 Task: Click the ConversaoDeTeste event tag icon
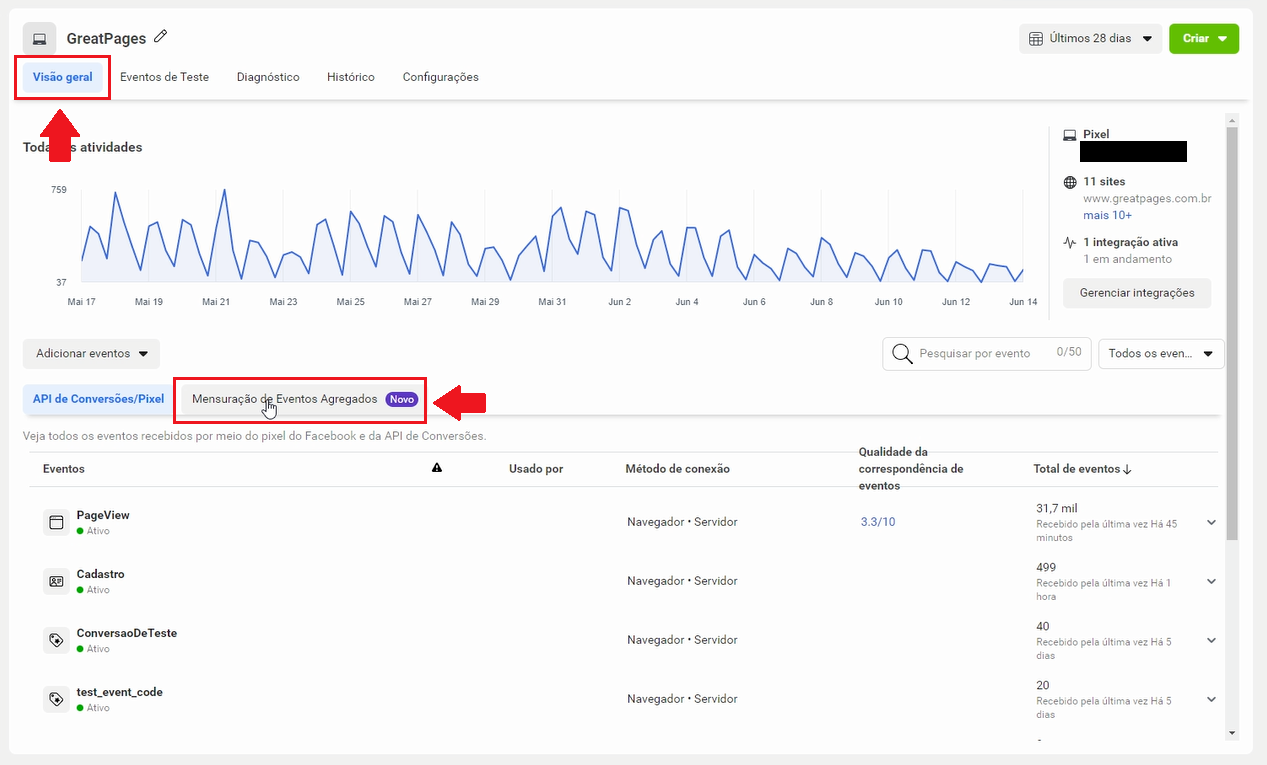point(56,640)
